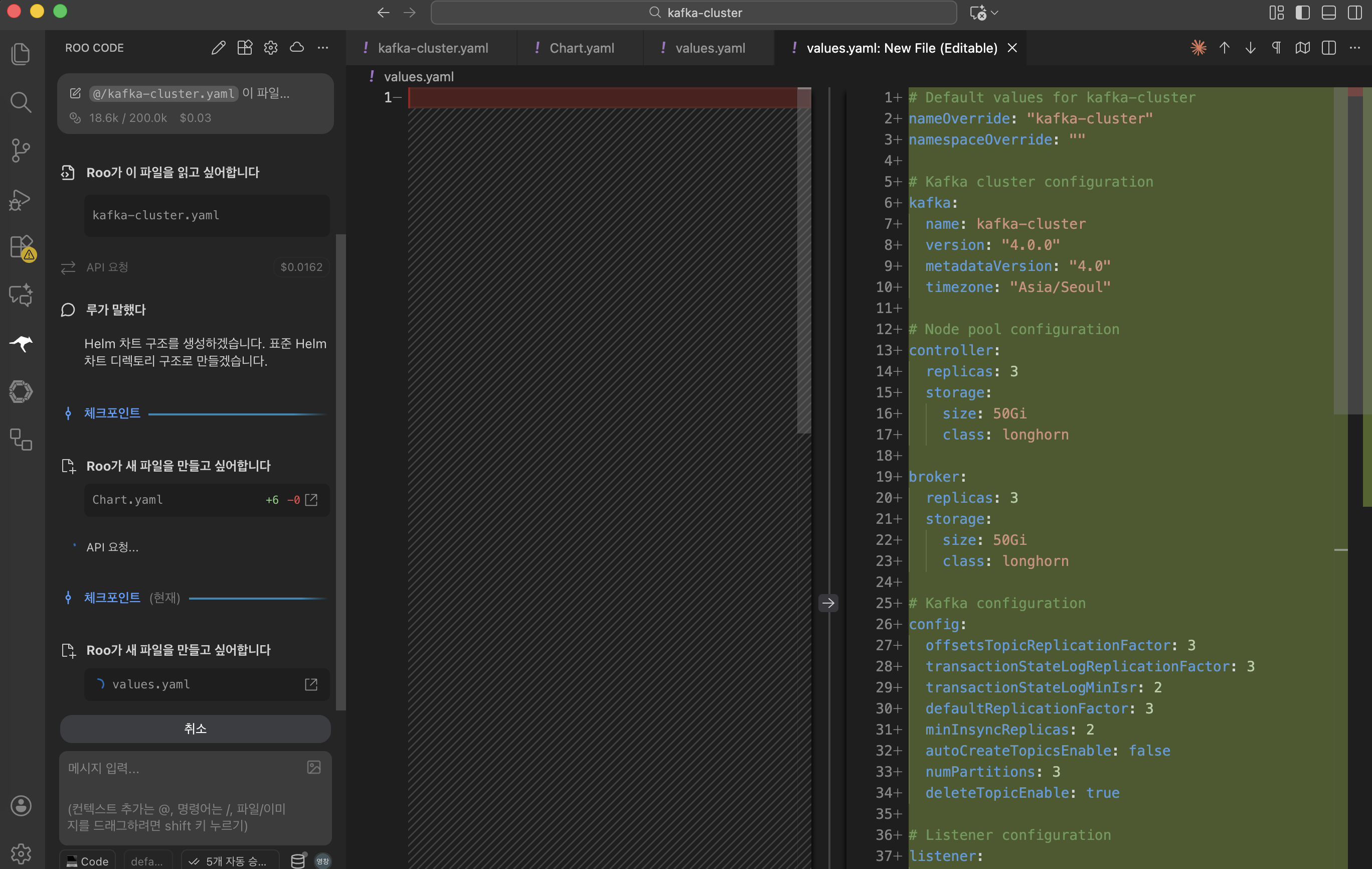This screenshot has height=869, width=1372.
Task: Open Chart.yaml diff external link icon
Action: point(311,500)
